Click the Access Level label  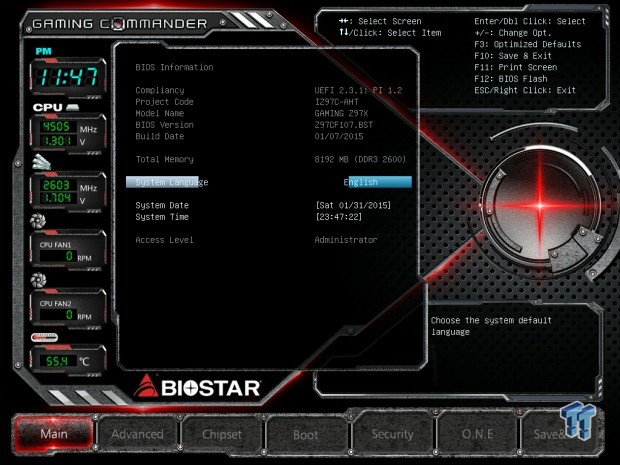[164, 240]
